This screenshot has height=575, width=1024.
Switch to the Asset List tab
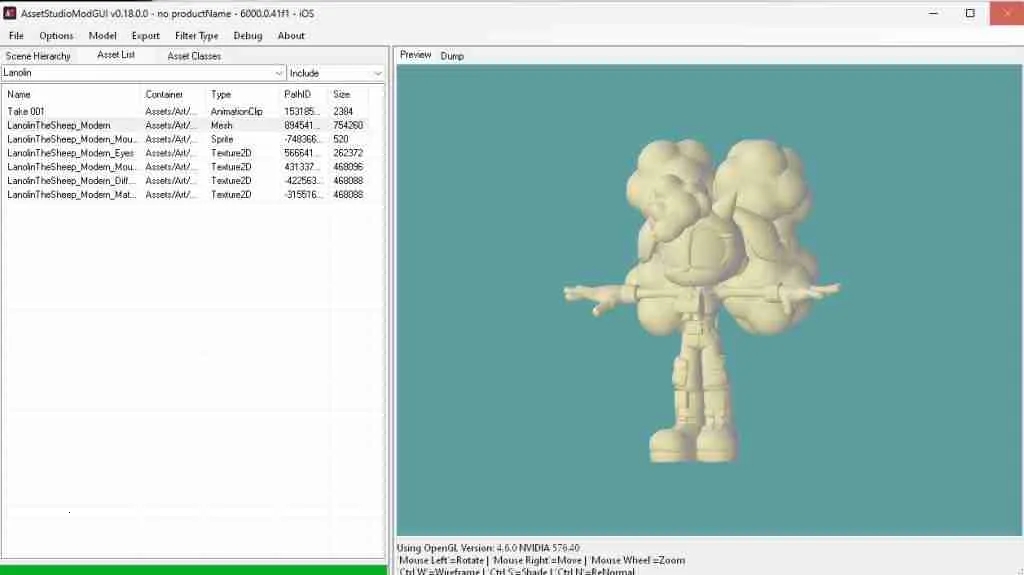116,55
